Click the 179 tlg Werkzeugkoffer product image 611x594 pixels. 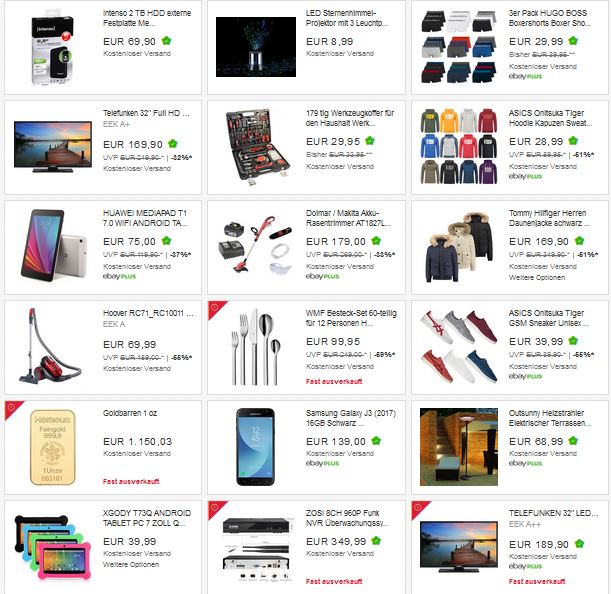(258, 147)
